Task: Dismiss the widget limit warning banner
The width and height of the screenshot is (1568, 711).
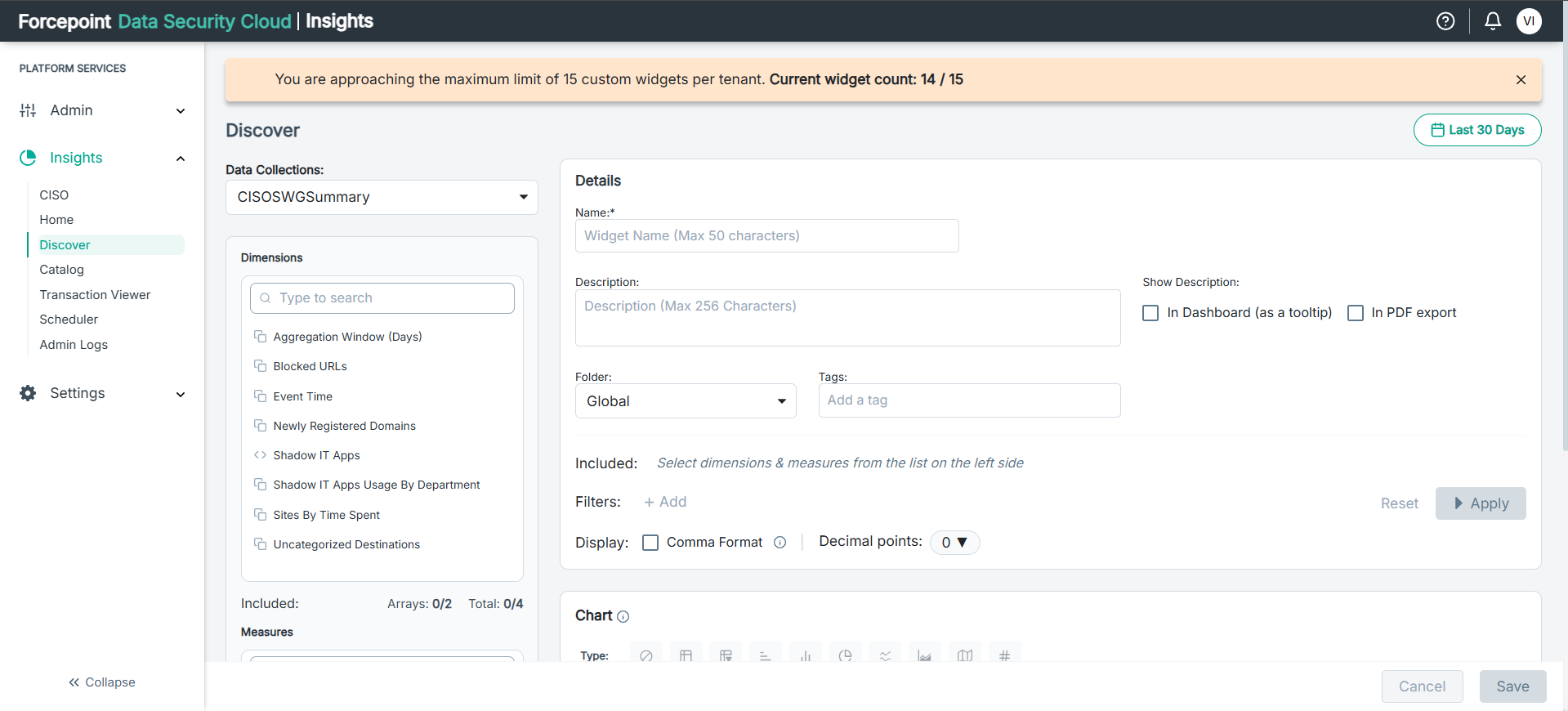Action: pyautogui.click(x=1521, y=79)
